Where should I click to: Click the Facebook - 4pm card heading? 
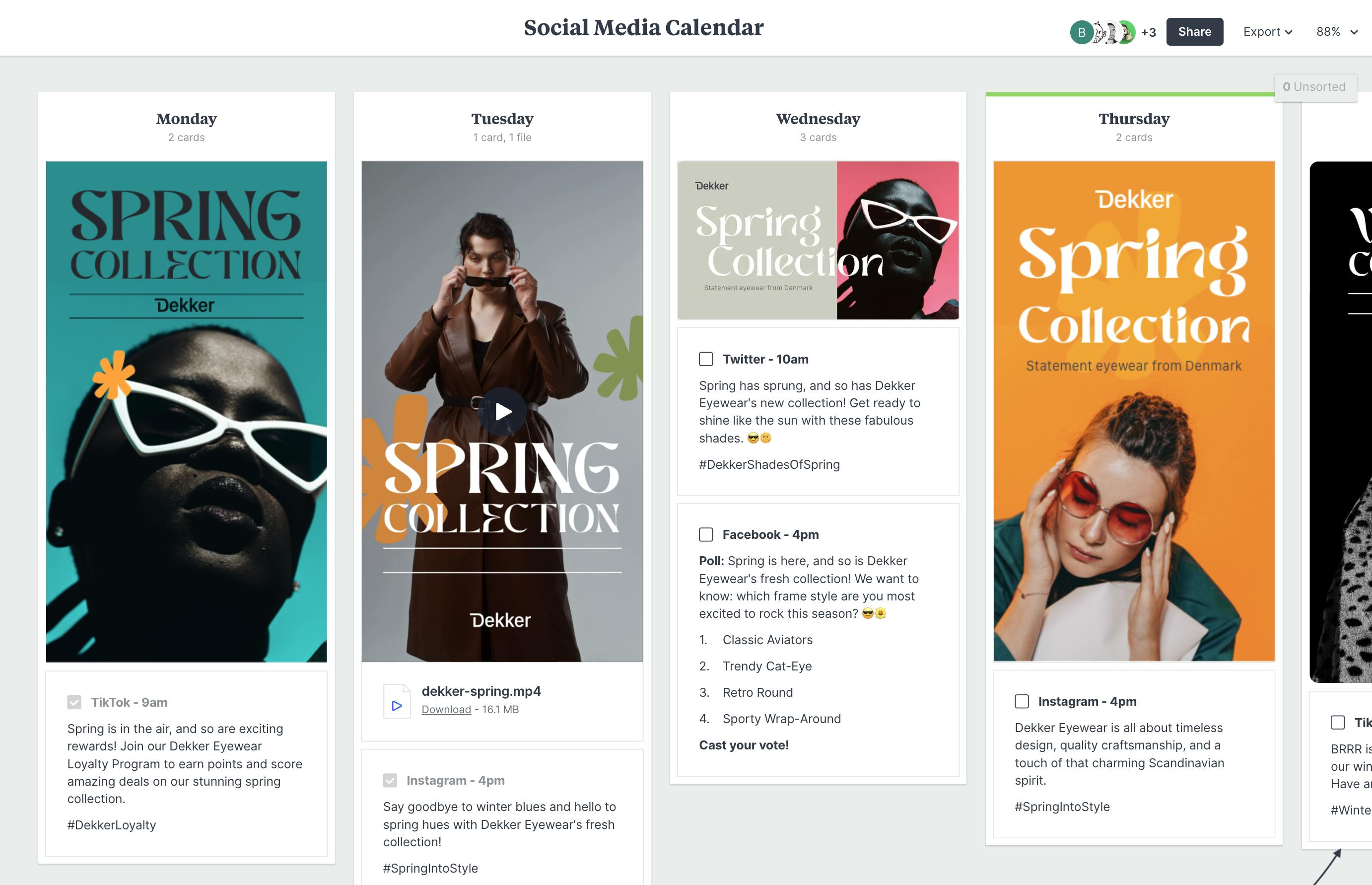click(x=771, y=534)
